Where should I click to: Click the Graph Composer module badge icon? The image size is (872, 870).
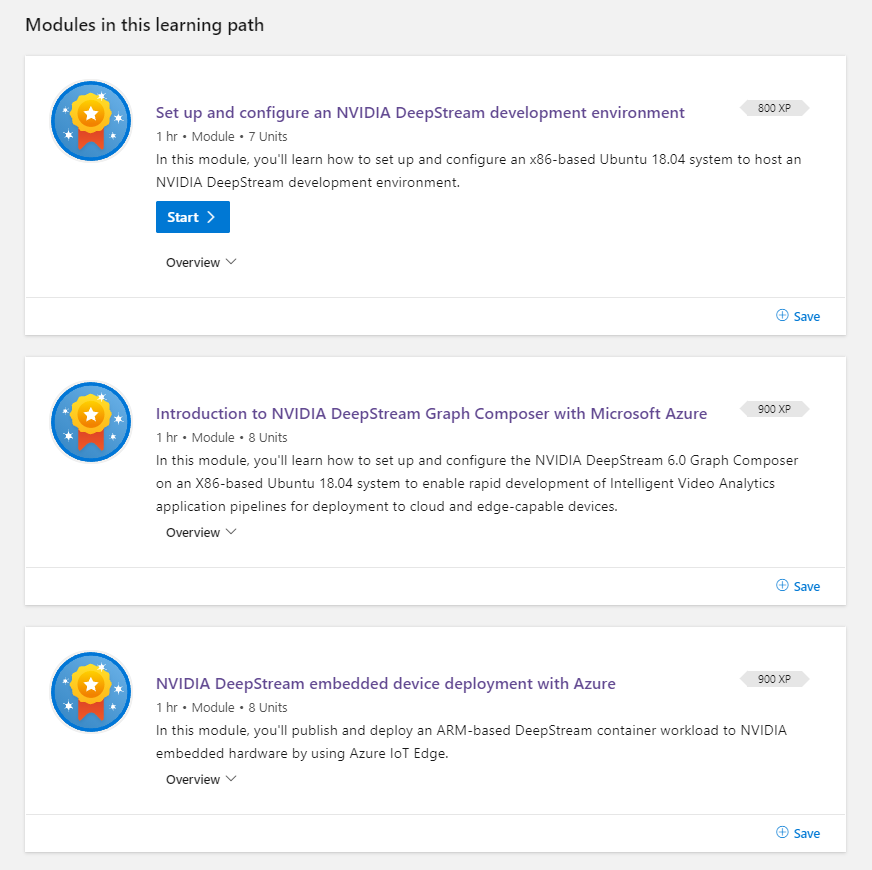(x=91, y=422)
